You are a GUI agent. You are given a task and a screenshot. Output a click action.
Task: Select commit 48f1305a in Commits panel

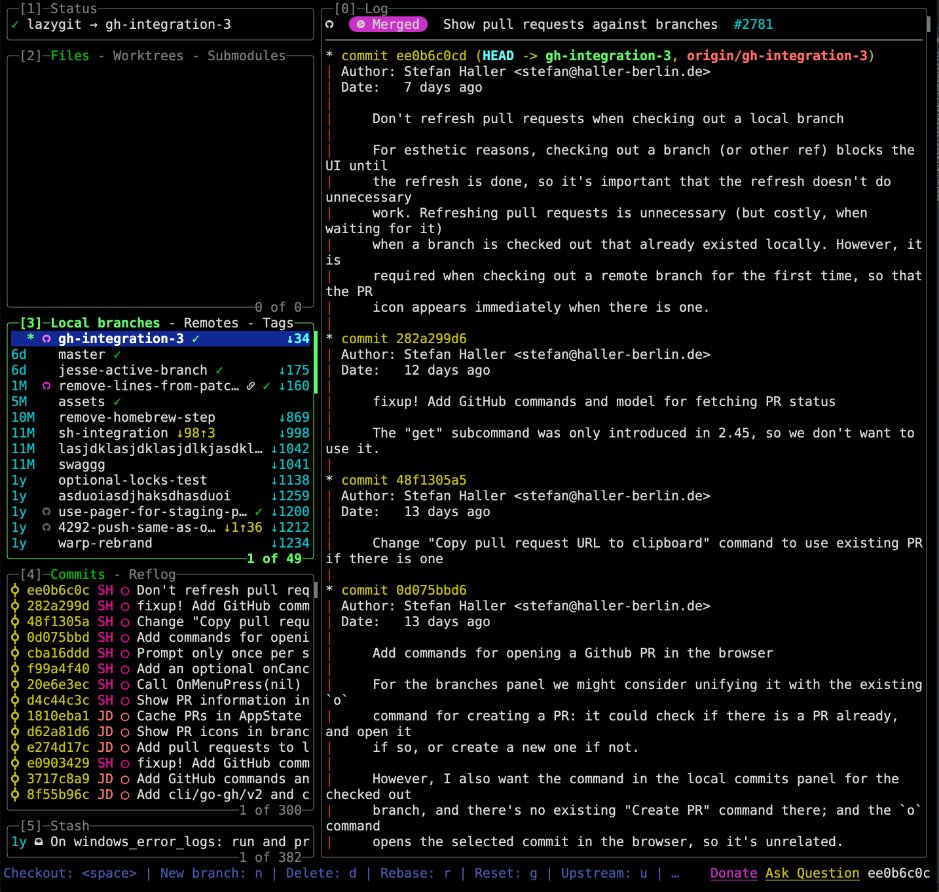[x=160, y=621]
